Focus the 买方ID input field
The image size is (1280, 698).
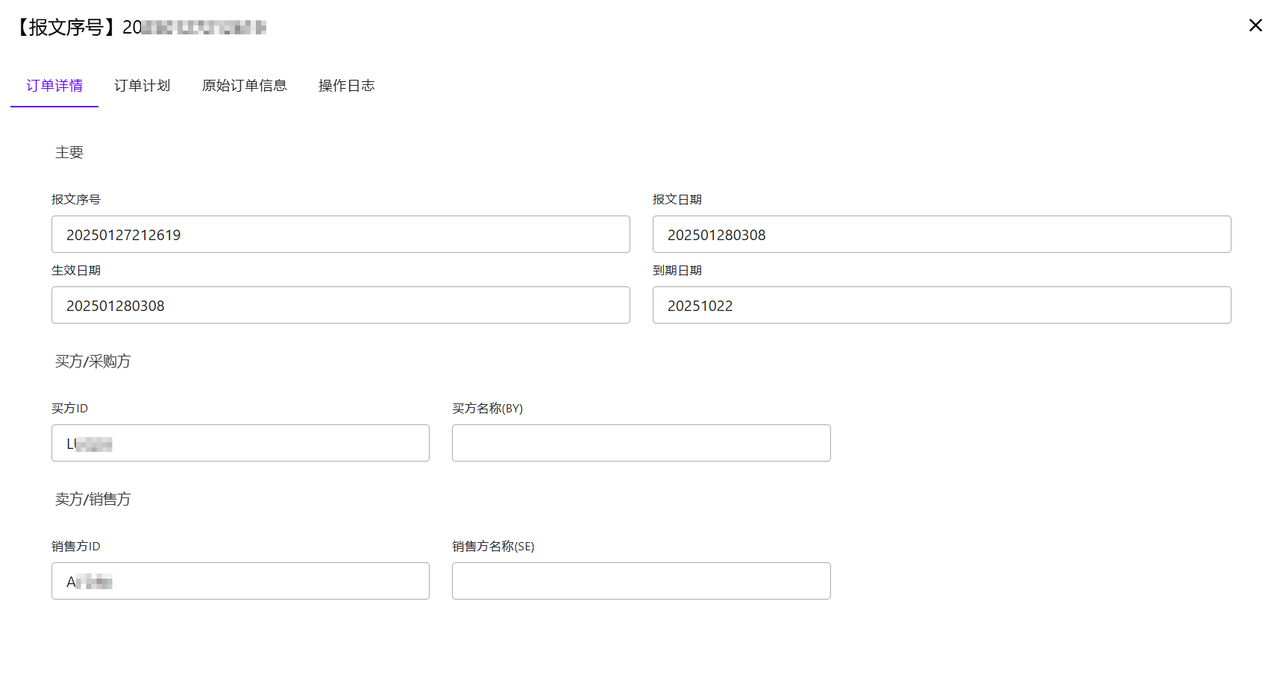pyautogui.click(x=240, y=444)
